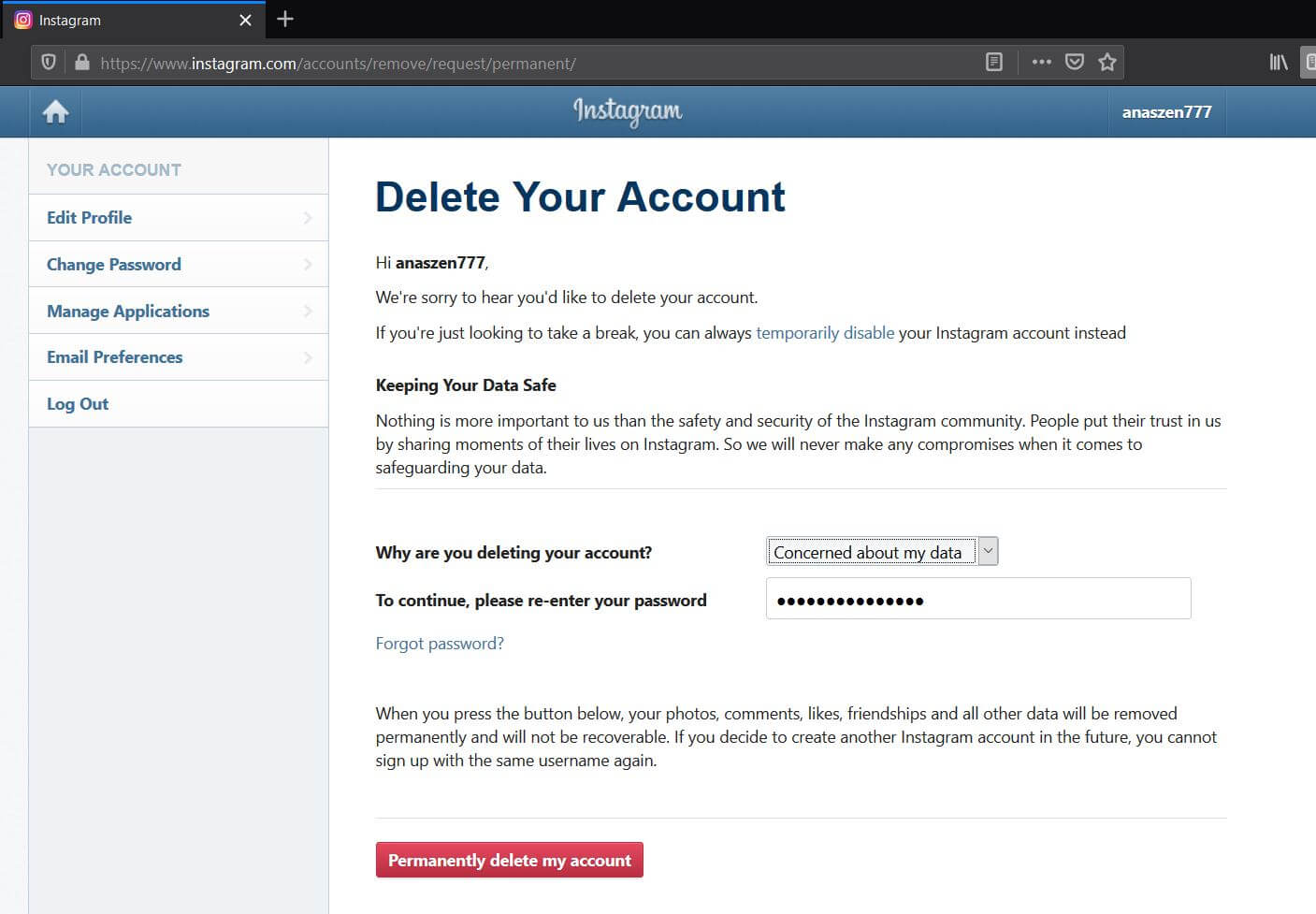Open the deletion reason dropdown
The width and height of the screenshot is (1316, 914).
click(882, 552)
